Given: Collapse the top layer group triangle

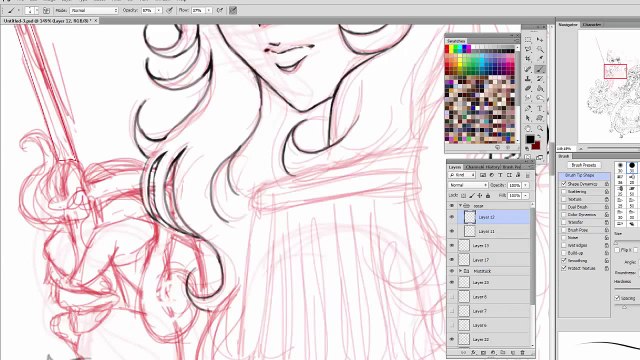Looking at the screenshot, I should (x=460, y=206).
